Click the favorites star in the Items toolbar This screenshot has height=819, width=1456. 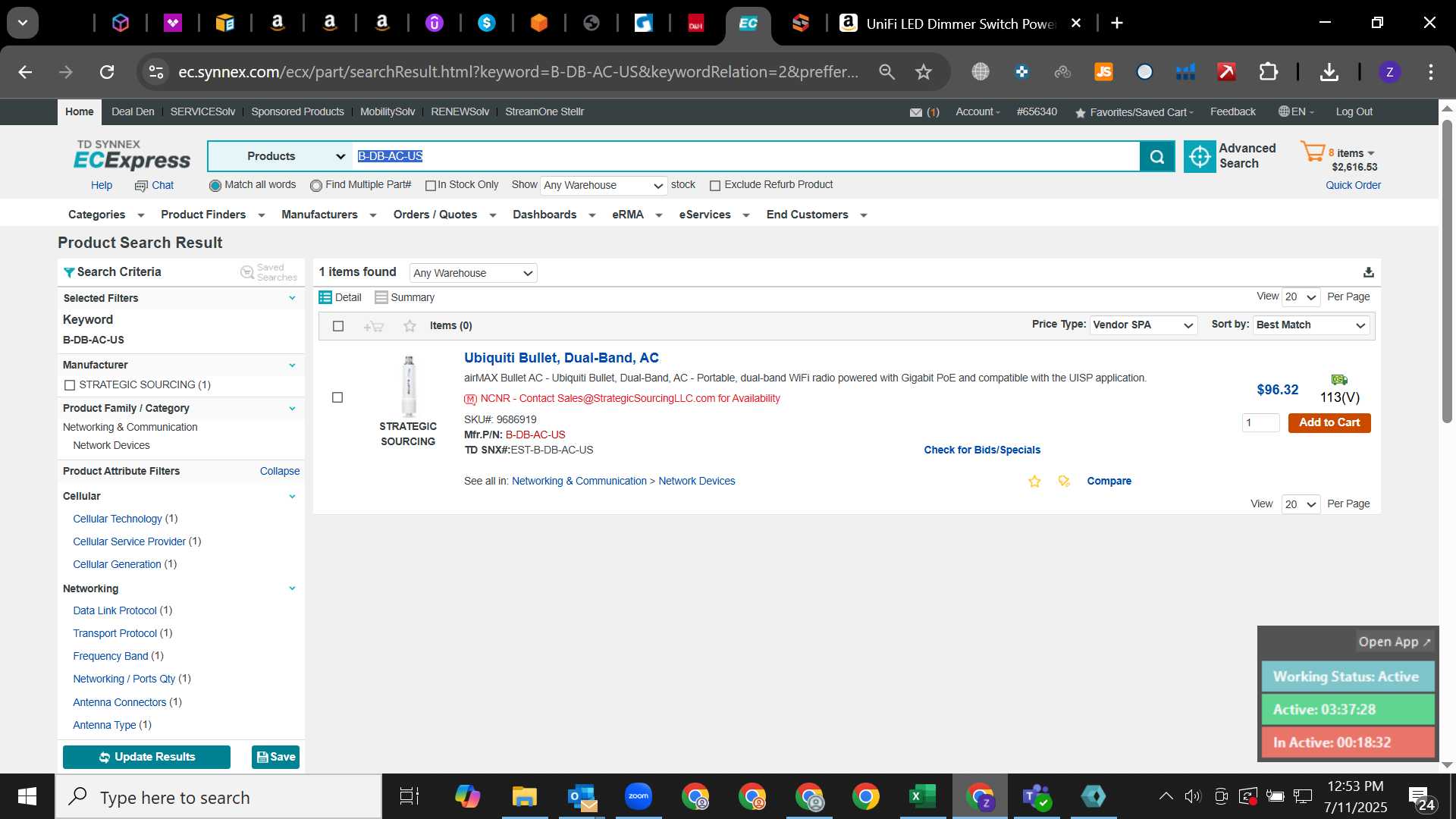click(409, 326)
